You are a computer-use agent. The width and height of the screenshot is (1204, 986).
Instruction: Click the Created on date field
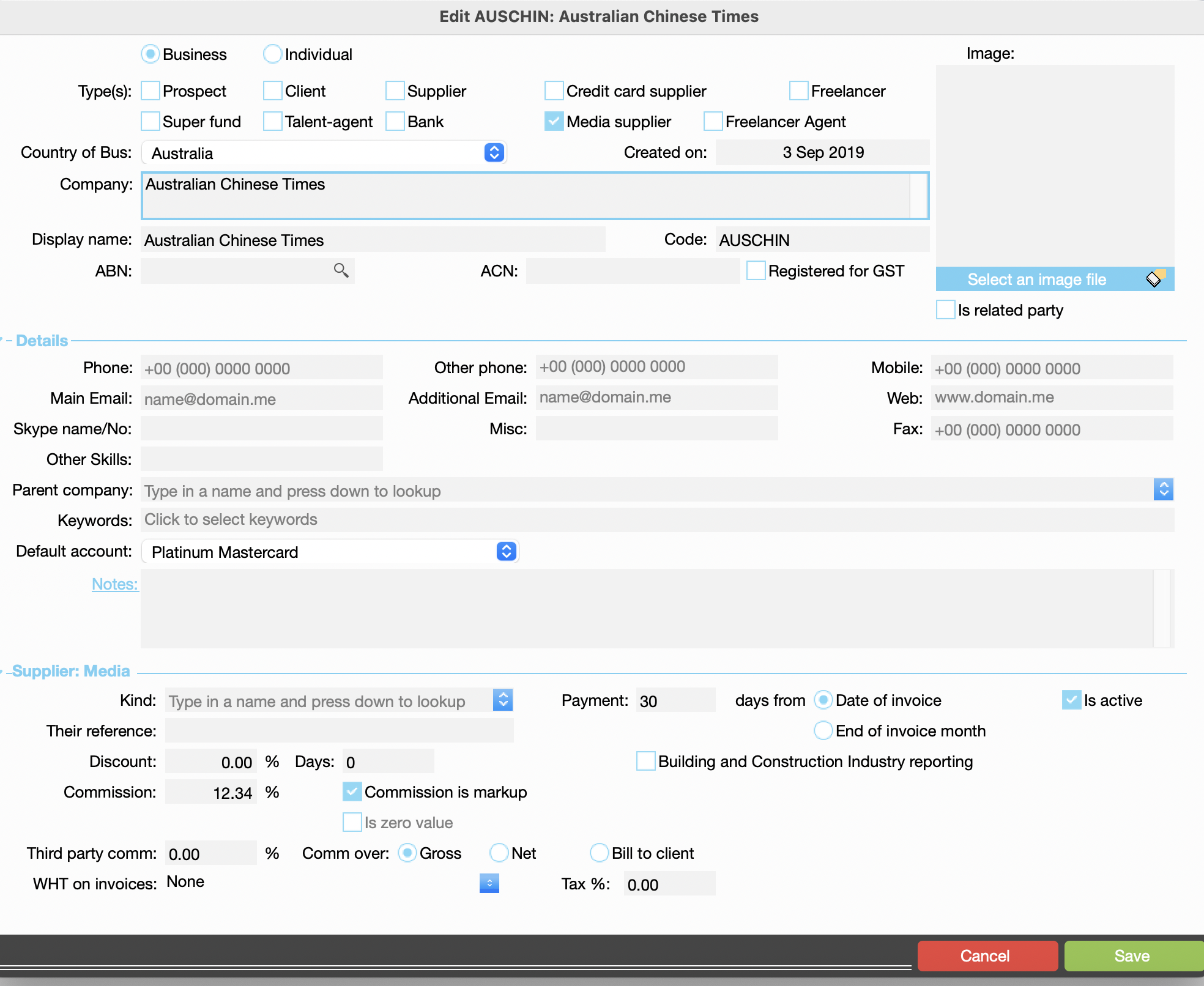pos(823,152)
